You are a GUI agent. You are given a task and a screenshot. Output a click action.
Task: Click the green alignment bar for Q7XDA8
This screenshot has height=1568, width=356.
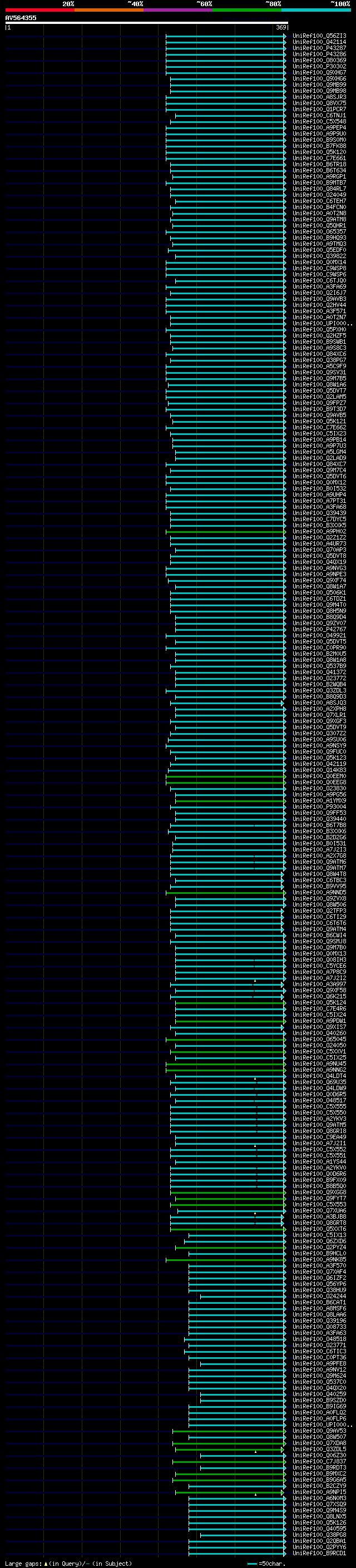coord(229,1443)
